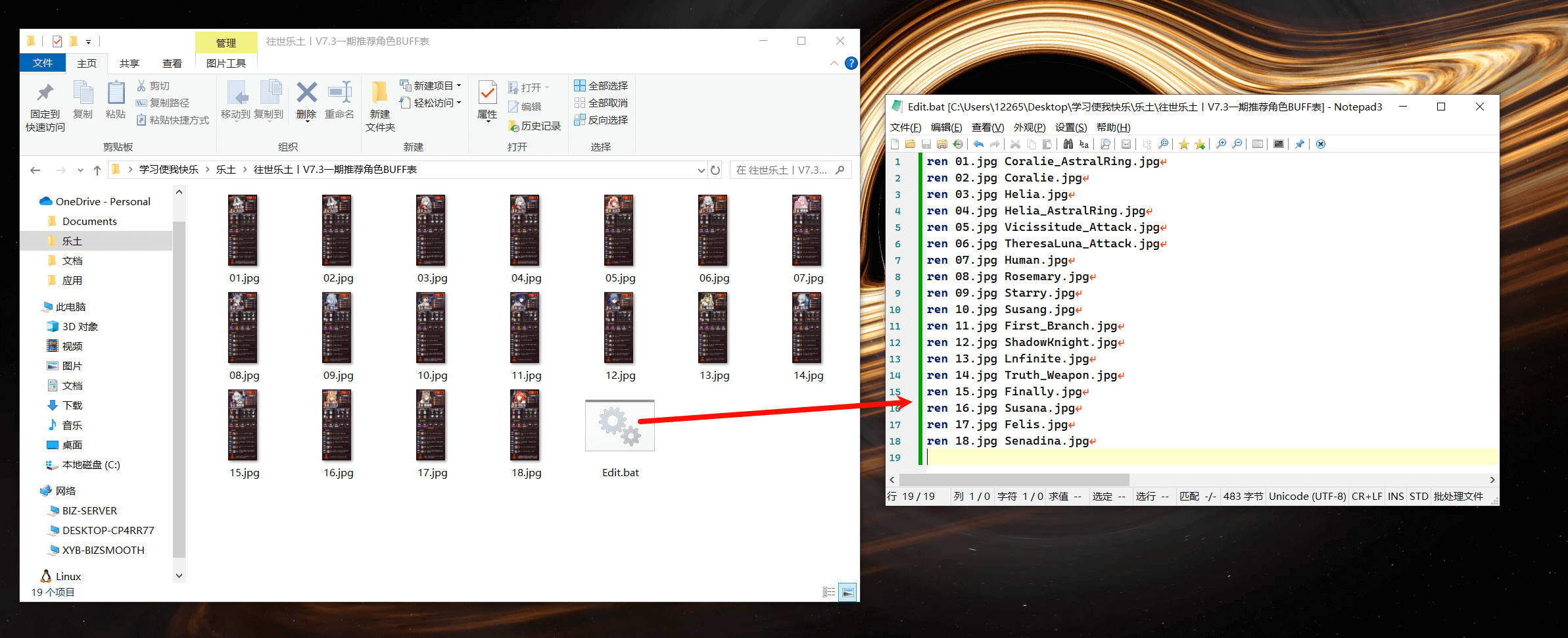Click Invert selection (反向选择) in Explorer ribbon
Image resolution: width=1568 pixels, height=638 pixels.
(x=601, y=120)
